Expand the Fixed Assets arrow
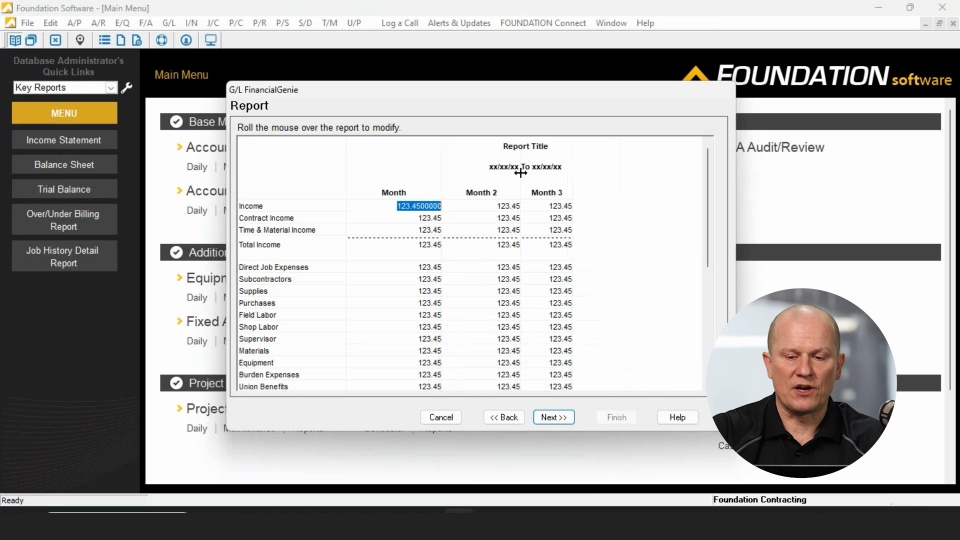 pyautogui.click(x=179, y=321)
